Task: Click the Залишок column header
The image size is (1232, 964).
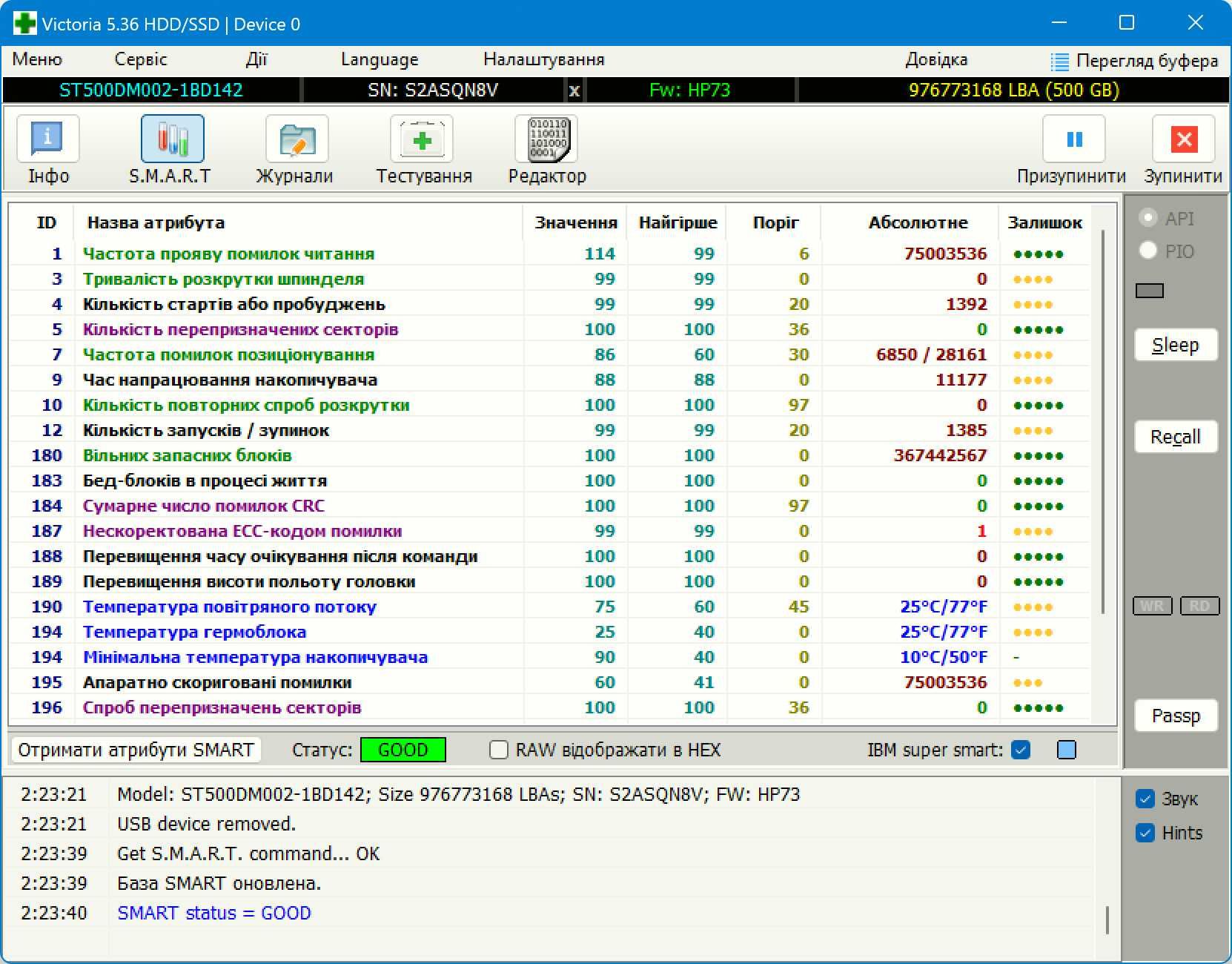Action: (1044, 222)
